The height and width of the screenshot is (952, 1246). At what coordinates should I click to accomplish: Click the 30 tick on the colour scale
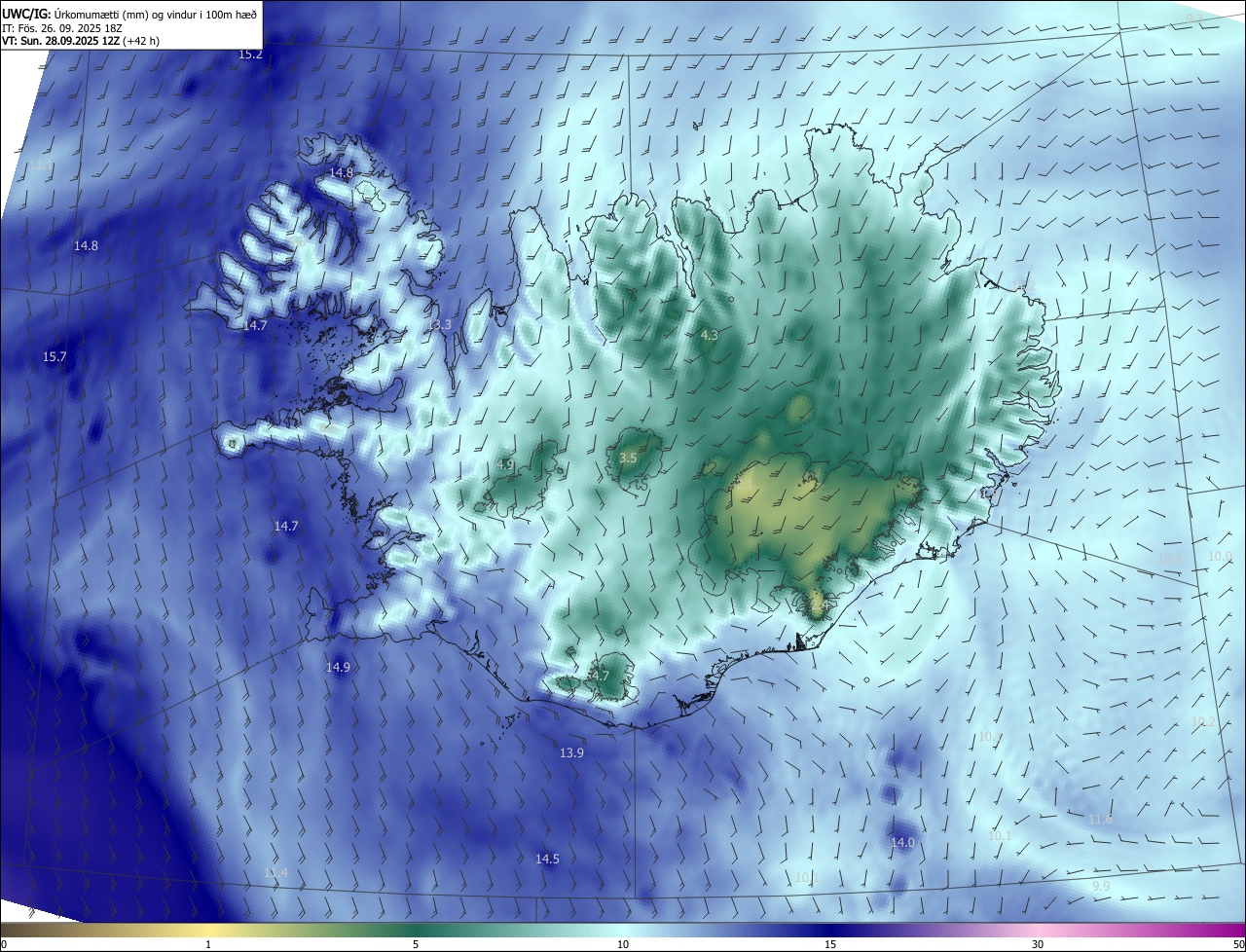click(1038, 944)
